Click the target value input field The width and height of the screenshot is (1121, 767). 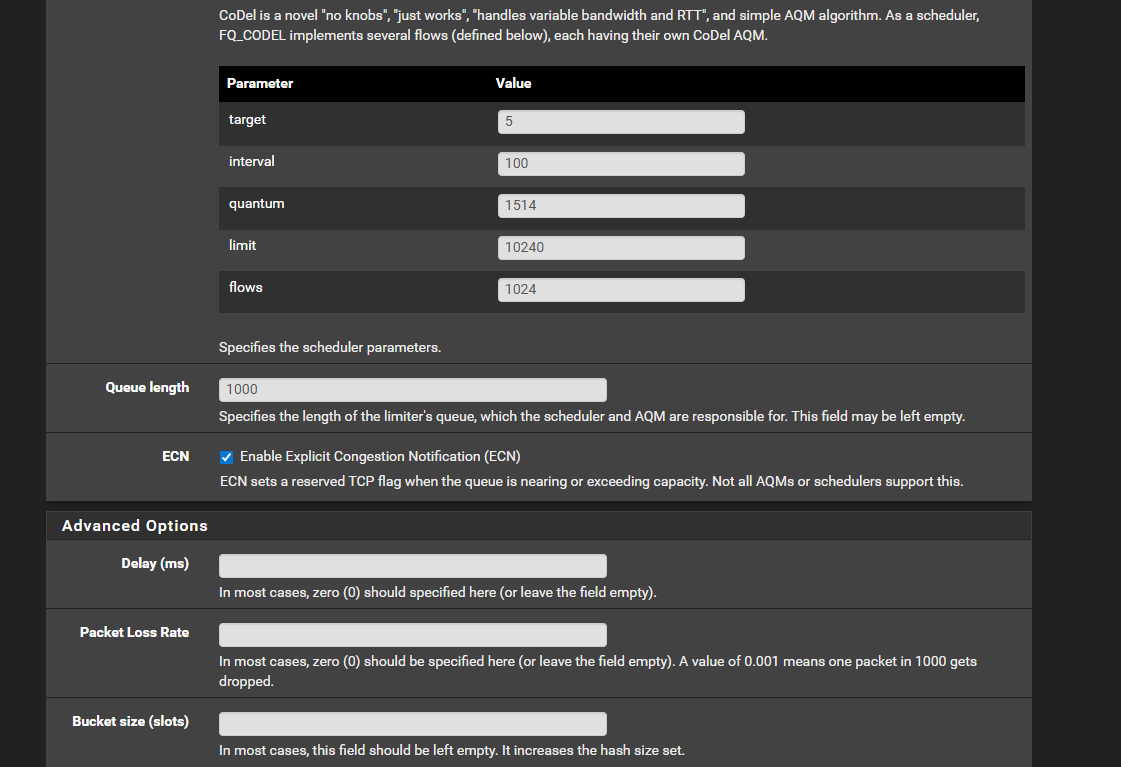coord(620,122)
